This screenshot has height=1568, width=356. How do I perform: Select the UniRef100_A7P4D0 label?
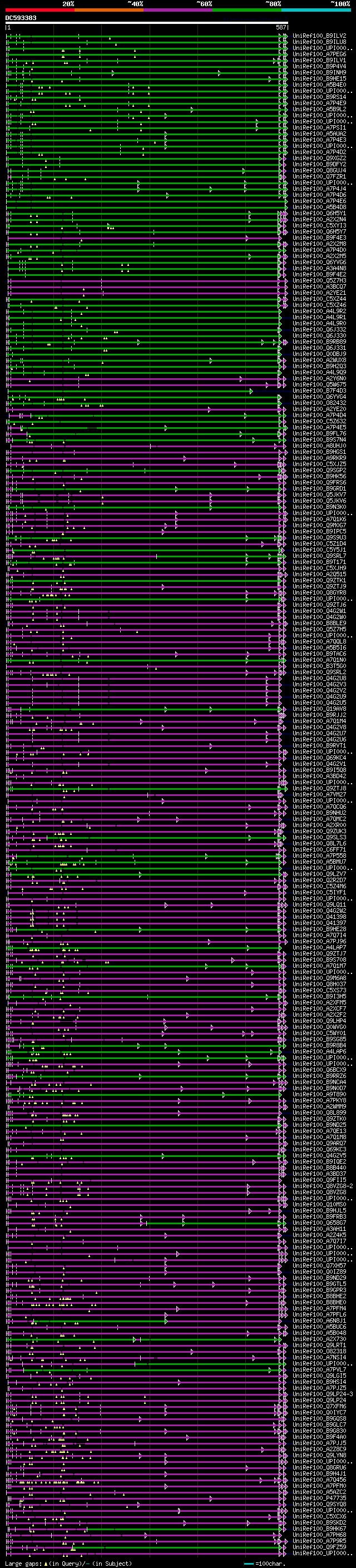319,250
